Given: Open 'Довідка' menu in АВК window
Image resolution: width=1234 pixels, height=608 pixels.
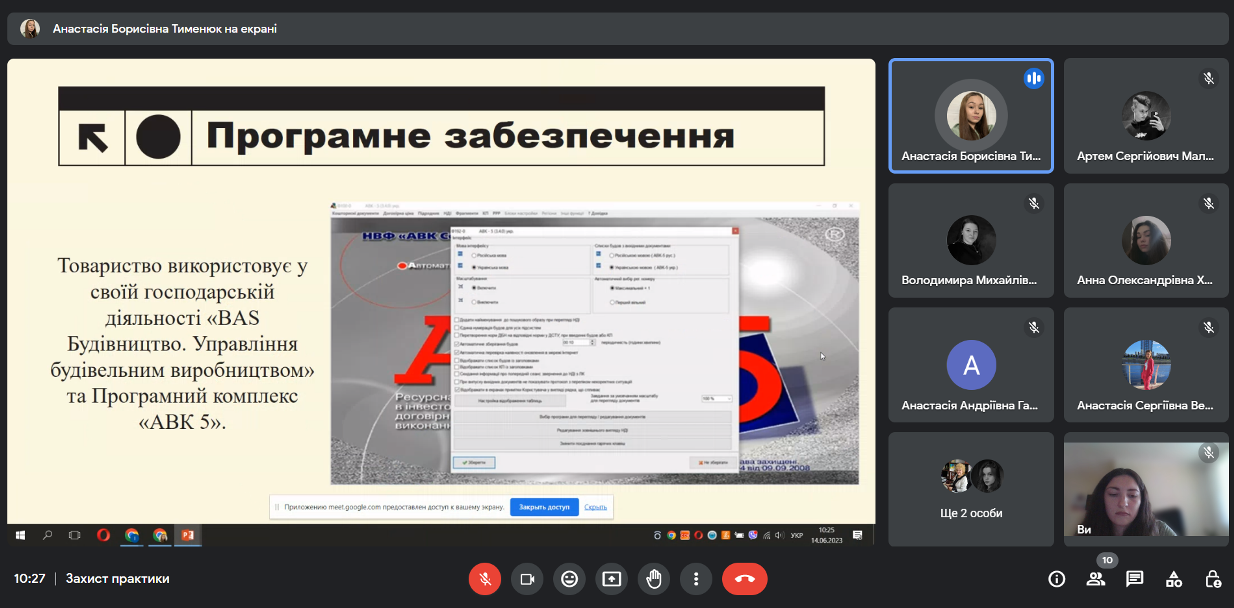Looking at the screenshot, I should 598,213.
